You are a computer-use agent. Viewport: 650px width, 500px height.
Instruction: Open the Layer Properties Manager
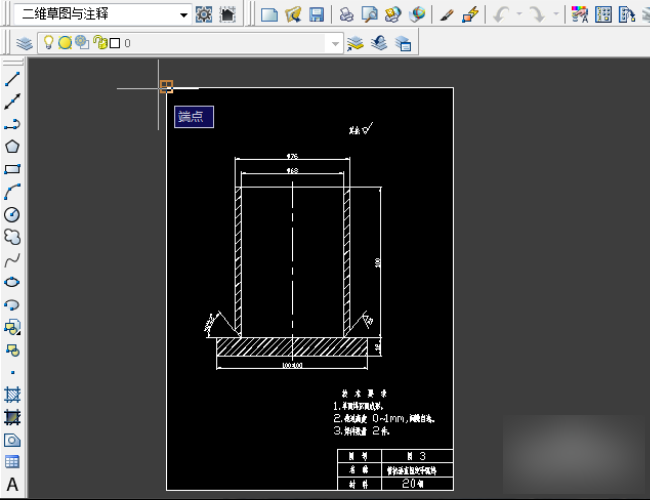24,43
